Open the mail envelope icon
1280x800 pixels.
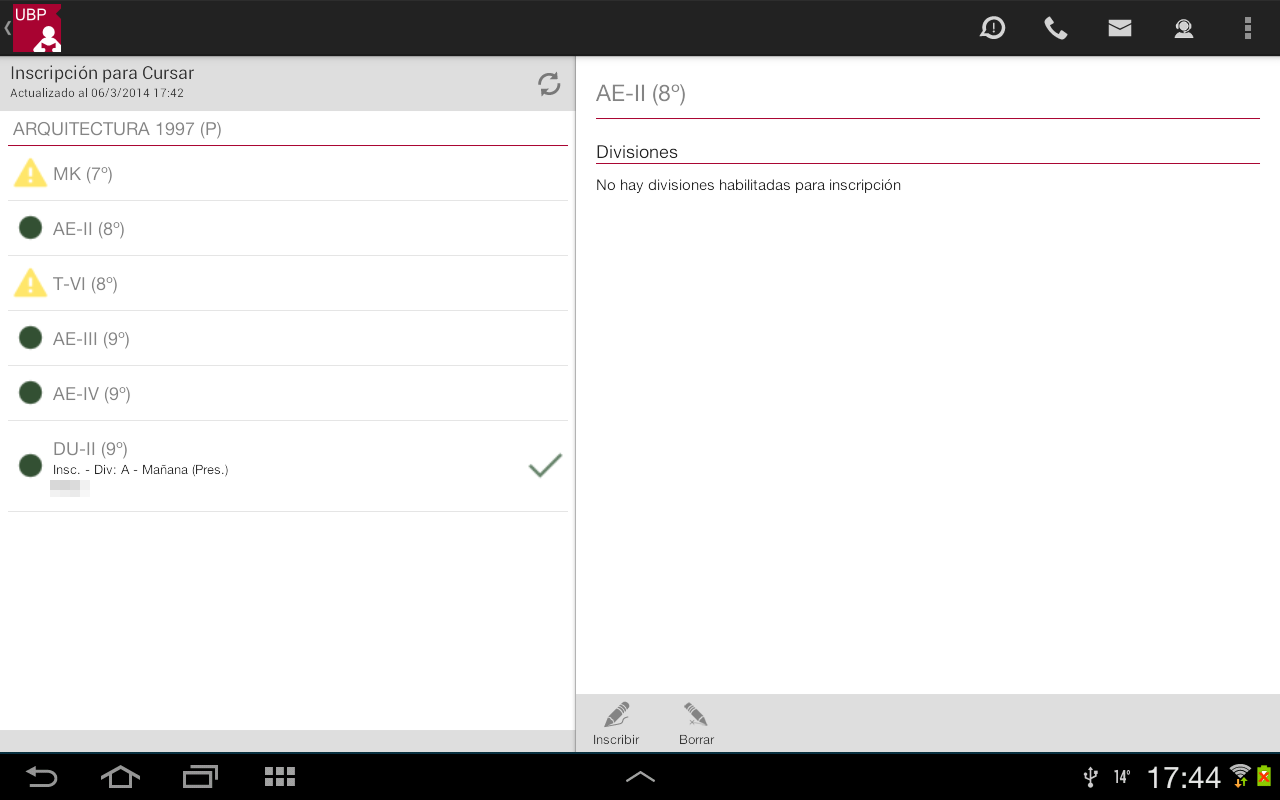pyautogui.click(x=1120, y=28)
